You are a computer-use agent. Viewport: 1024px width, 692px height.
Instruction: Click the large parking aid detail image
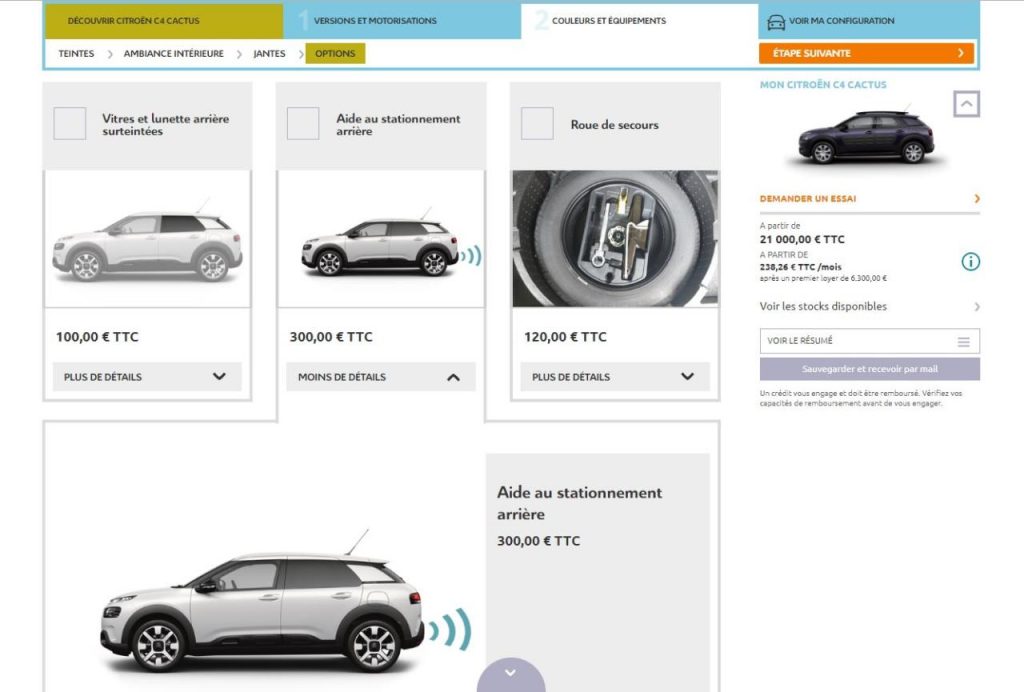[286, 604]
